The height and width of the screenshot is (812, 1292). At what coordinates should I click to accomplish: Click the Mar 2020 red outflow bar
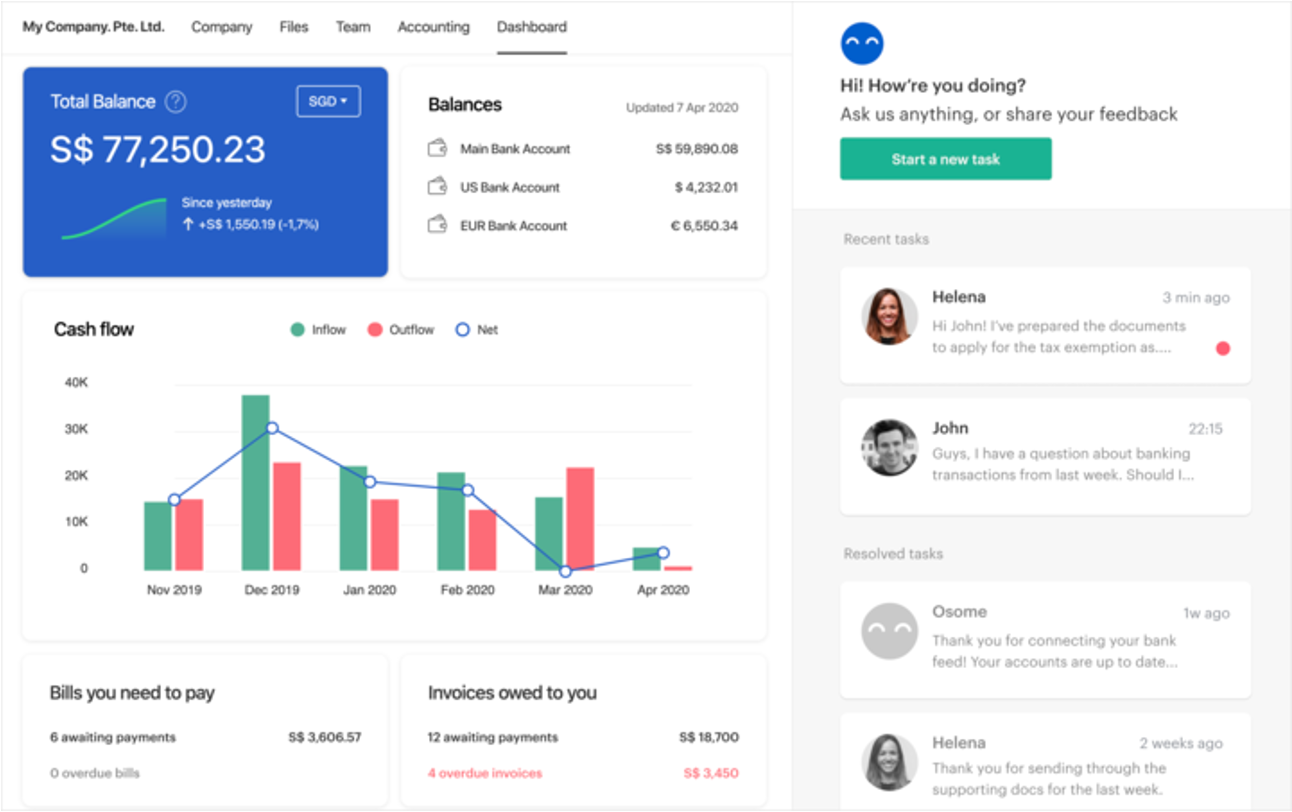(580, 519)
